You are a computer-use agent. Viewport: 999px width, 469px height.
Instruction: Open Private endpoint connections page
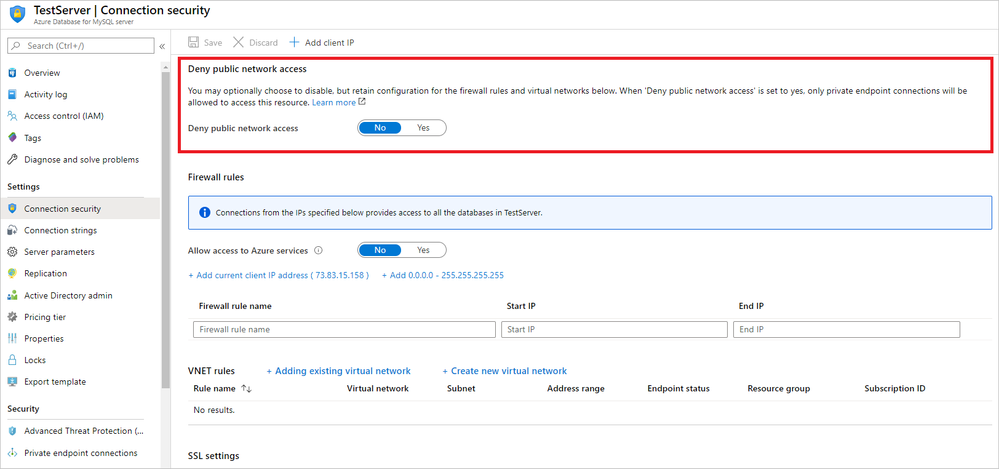(x=81, y=452)
